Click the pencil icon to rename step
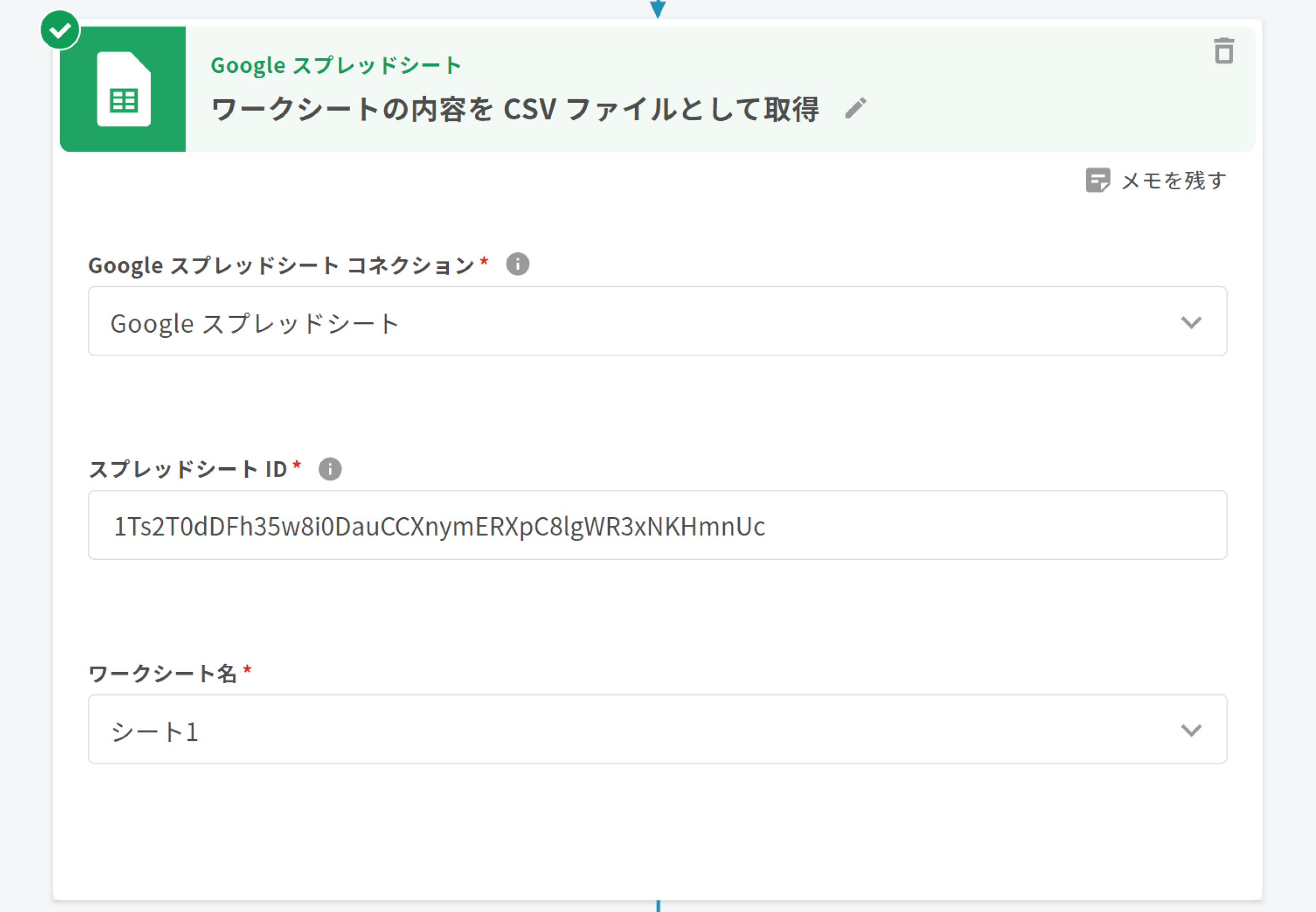This screenshot has width=1316, height=912. point(855,108)
